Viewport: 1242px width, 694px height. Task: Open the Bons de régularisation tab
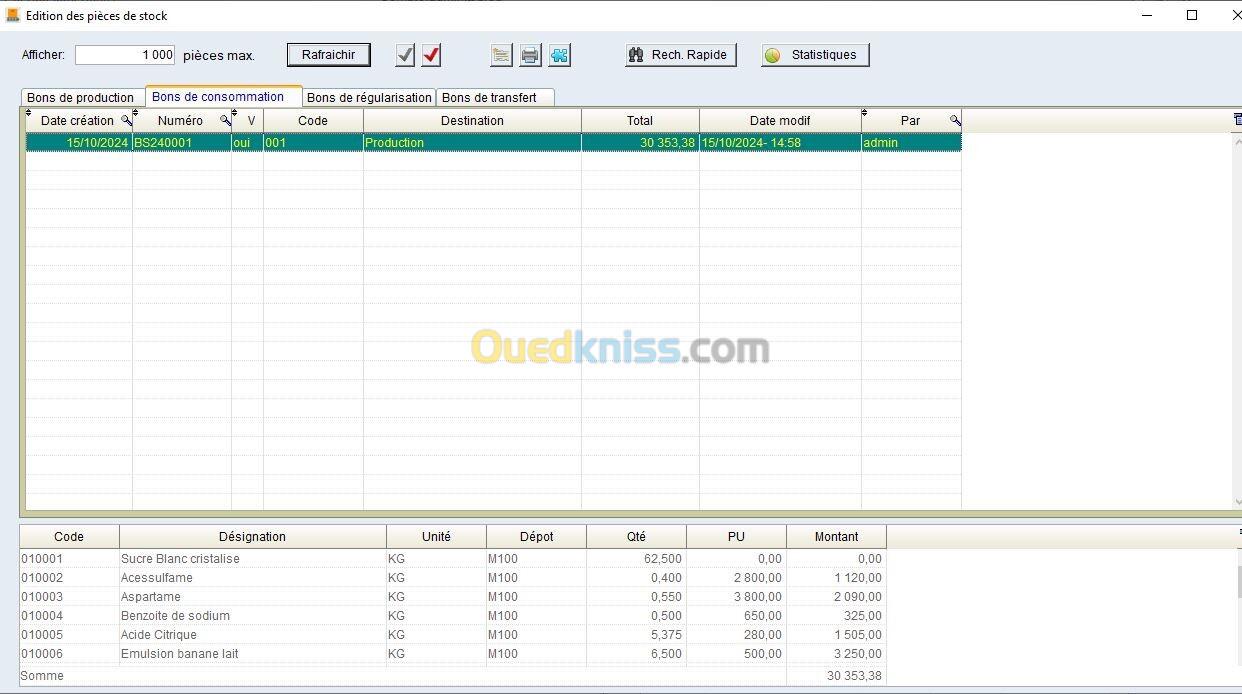click(369, 98)
